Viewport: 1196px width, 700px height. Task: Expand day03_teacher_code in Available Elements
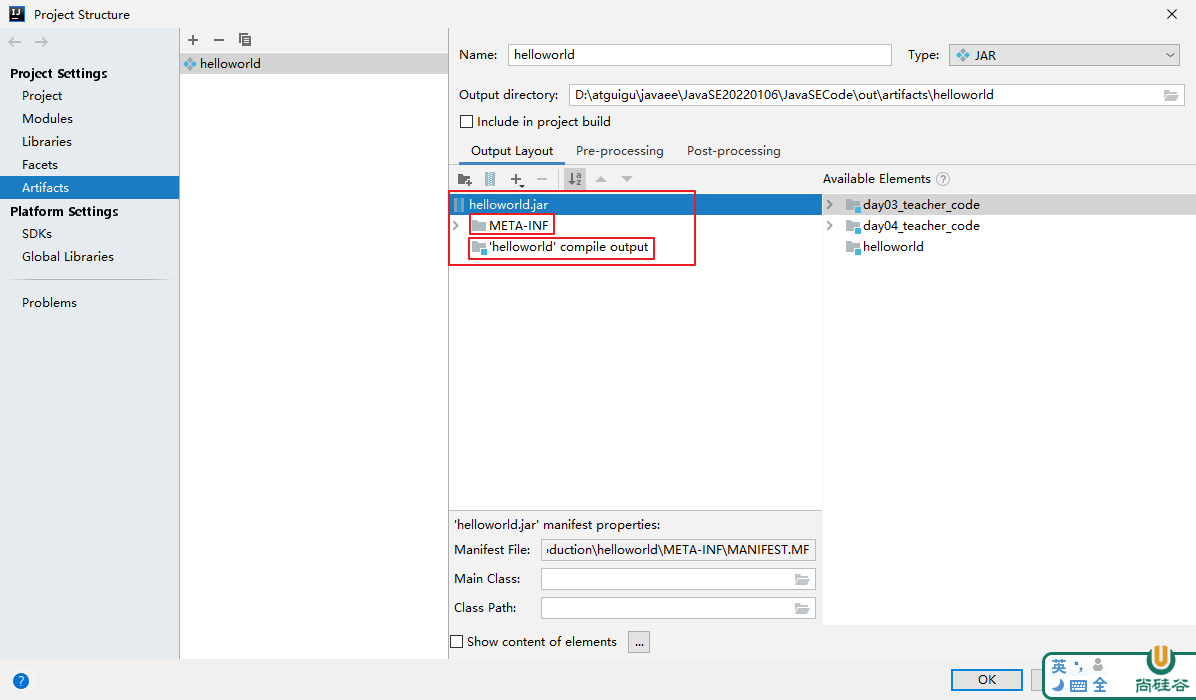click(x=829, y=205)
